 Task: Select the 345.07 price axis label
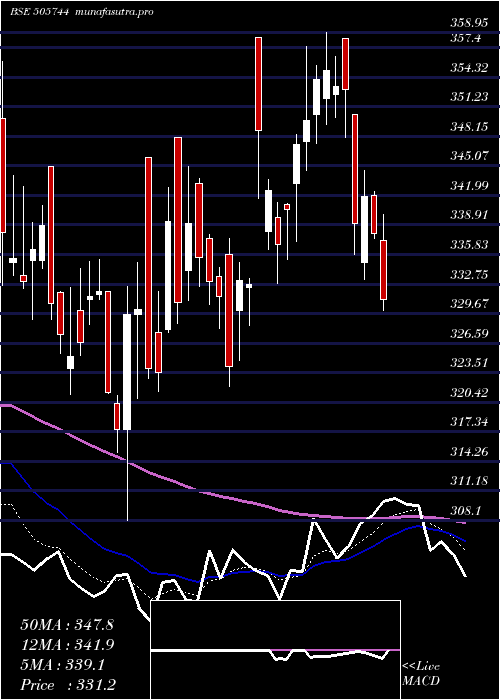[468, 156]
